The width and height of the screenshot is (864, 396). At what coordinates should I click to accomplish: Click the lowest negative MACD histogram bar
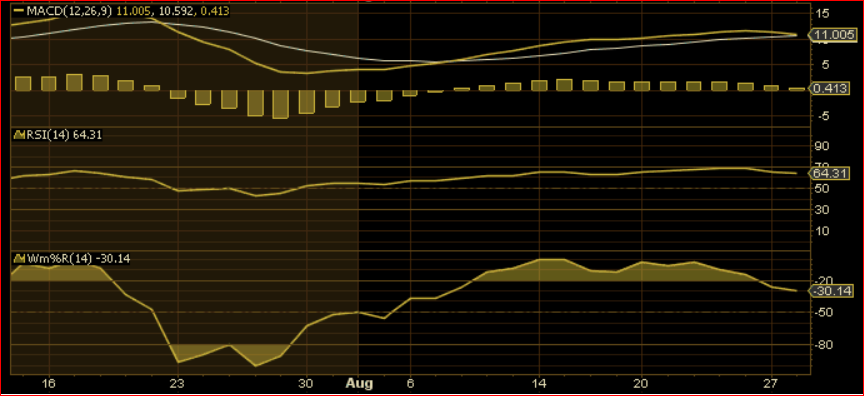(280, 104)
